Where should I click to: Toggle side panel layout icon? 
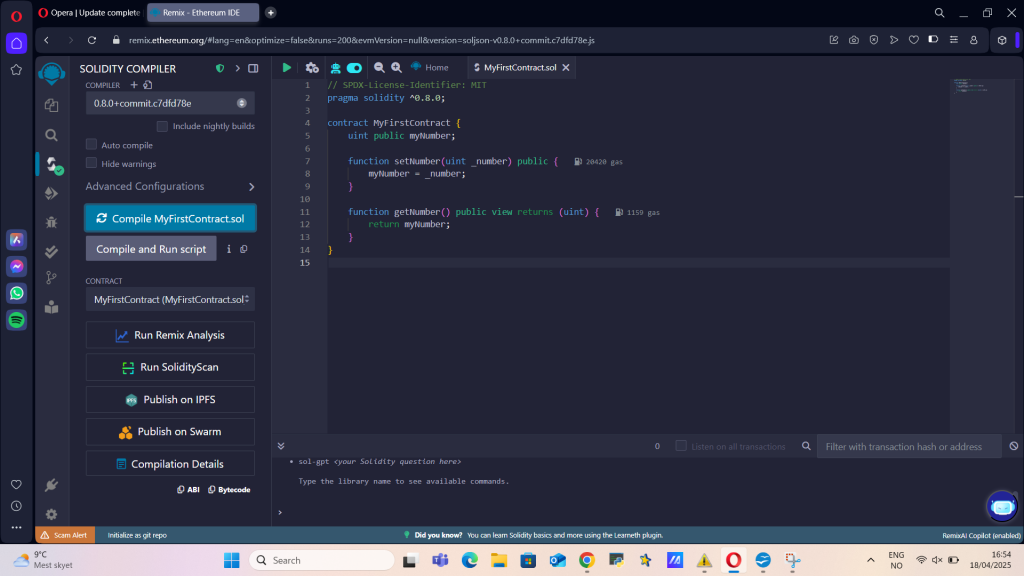pyautogui.click(x=253, y=69)
